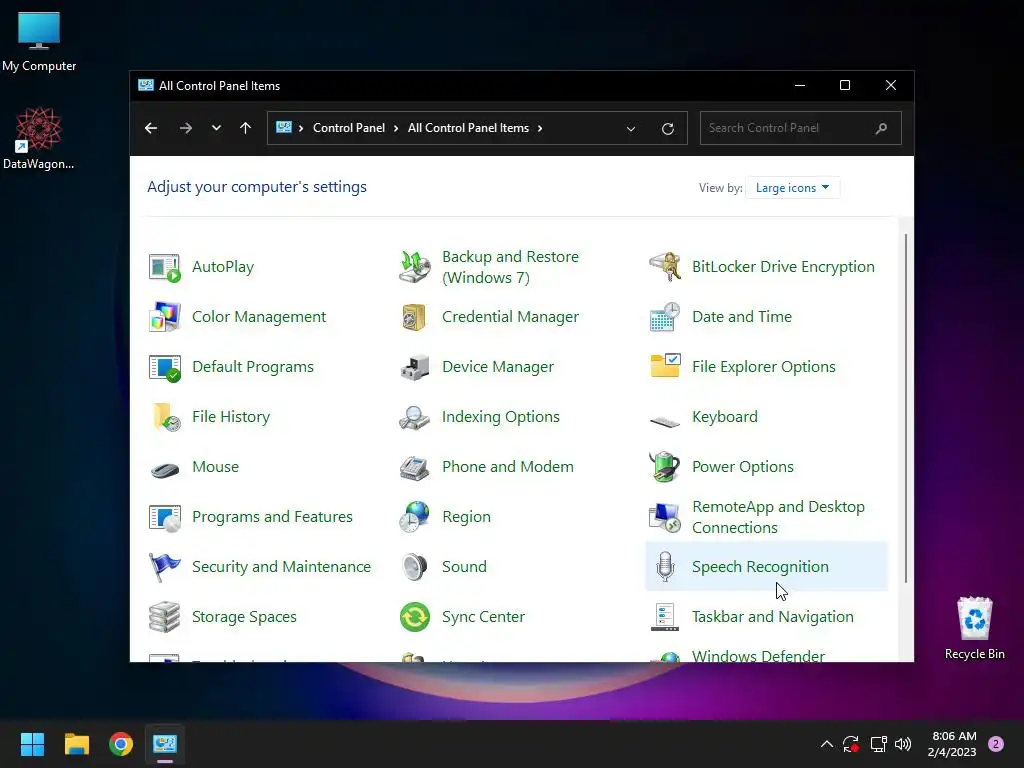Image resolution: width=1024 pixels, height=768 pixels.
Task: Open the Security and Maintenance flag icon
Action: pos(165,567)
